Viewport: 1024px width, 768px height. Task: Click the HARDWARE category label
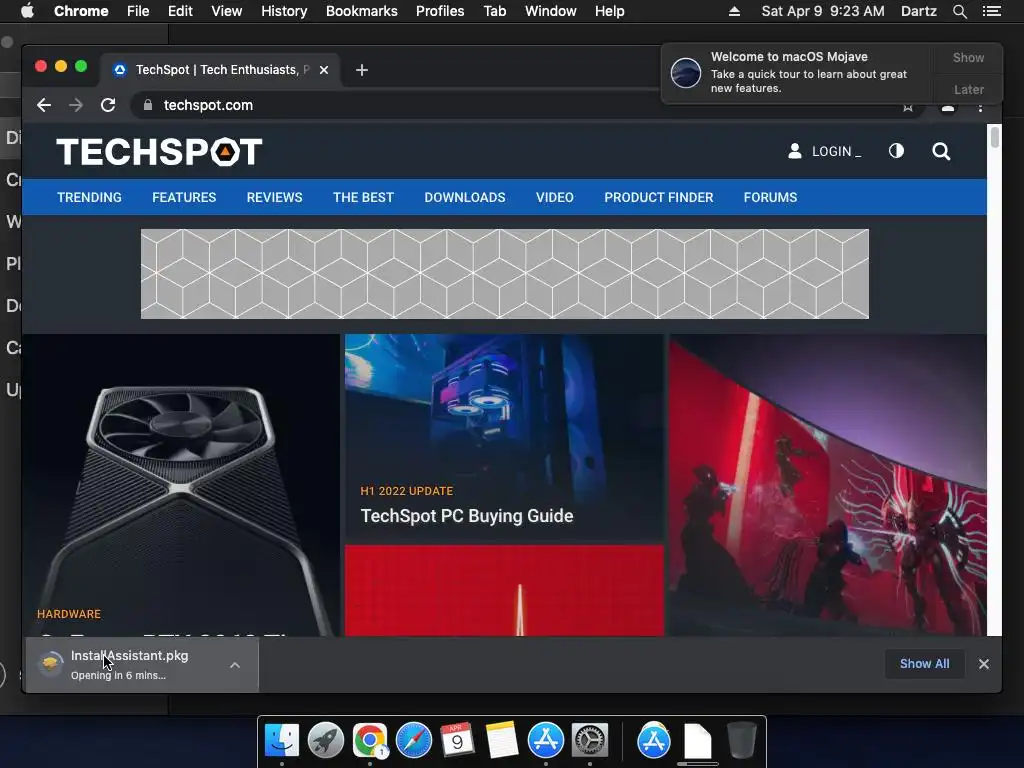coord(69,614)
